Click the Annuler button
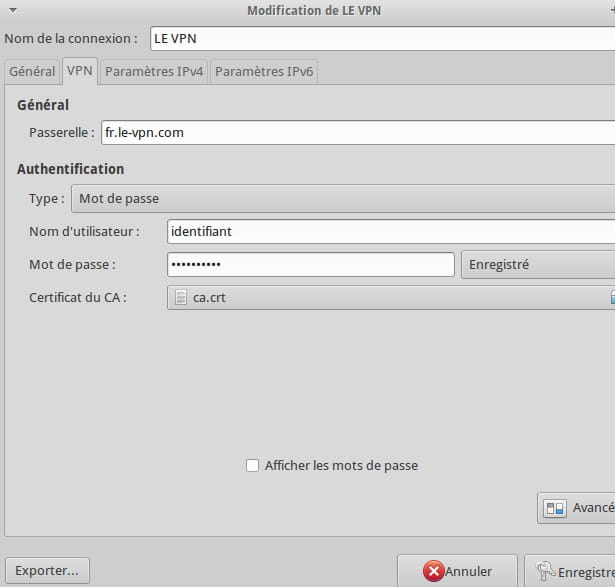This screenshot has height=587, width=615. pyautogui.click(x=457, y=571)
